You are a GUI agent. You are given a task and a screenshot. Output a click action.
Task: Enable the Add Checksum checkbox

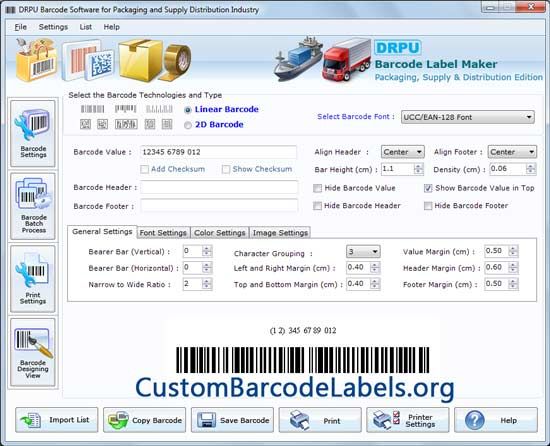click(144, 169)
